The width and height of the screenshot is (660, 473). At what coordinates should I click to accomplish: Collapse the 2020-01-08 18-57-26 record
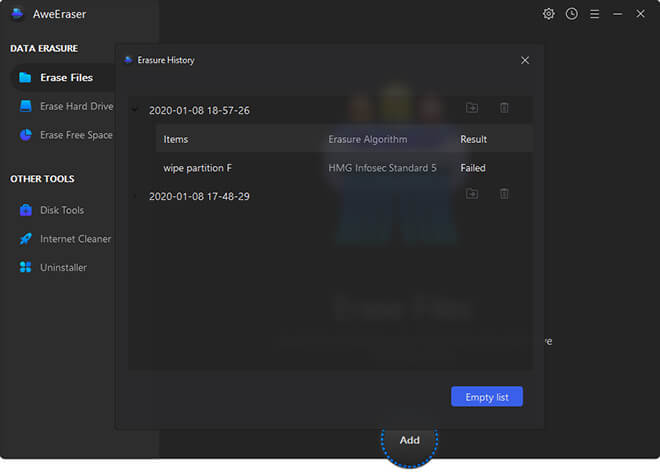tap(135, 110)
